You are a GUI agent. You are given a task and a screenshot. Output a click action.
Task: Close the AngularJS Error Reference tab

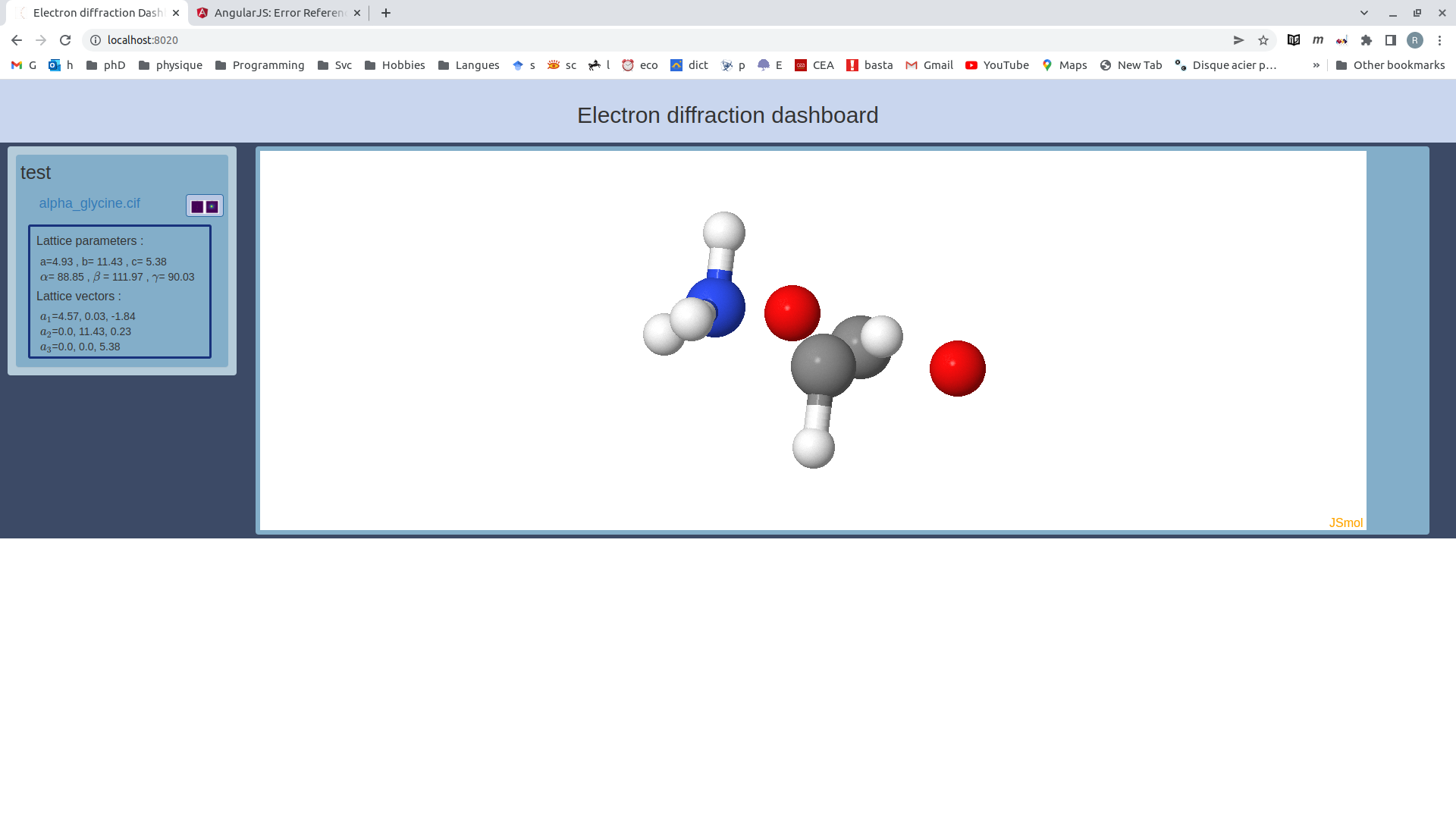(x=357, y=13)
